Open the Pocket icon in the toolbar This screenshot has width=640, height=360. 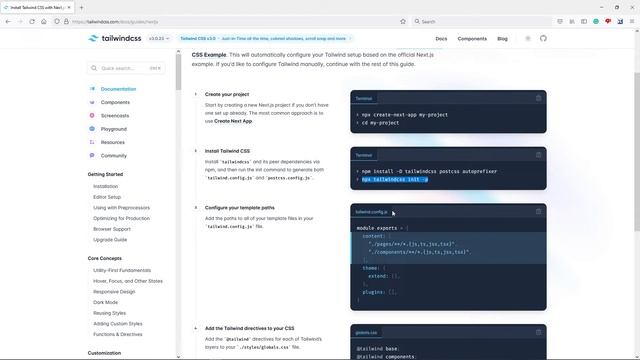tap(560, 21)
